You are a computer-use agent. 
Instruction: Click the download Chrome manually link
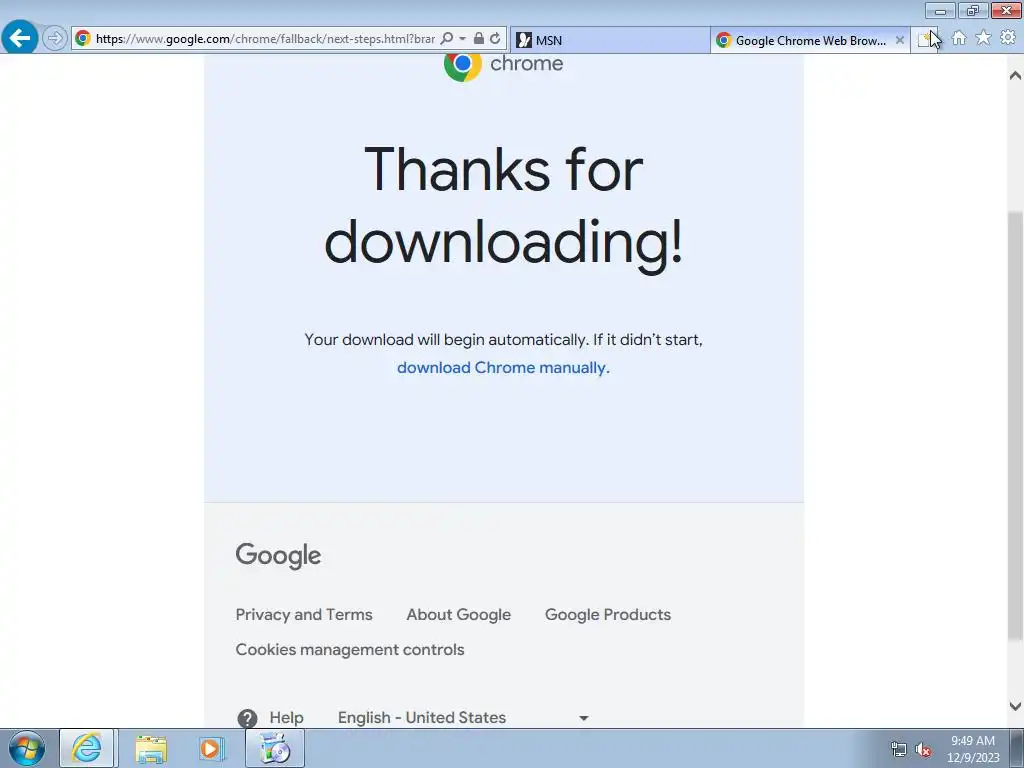[501, 368]
